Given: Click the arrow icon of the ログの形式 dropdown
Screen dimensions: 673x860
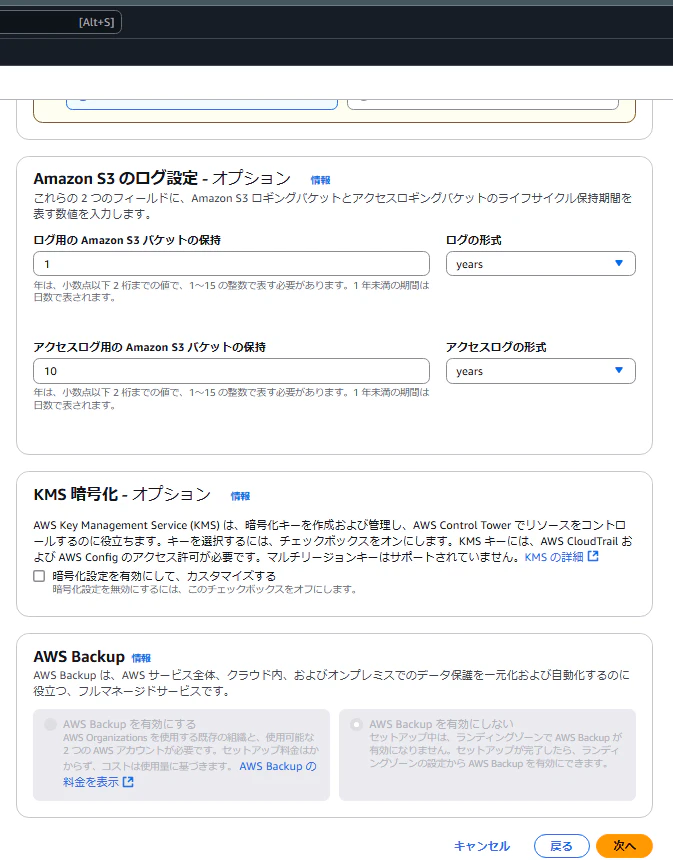Looking at the screenshot, I should click(x=619, y=263).
